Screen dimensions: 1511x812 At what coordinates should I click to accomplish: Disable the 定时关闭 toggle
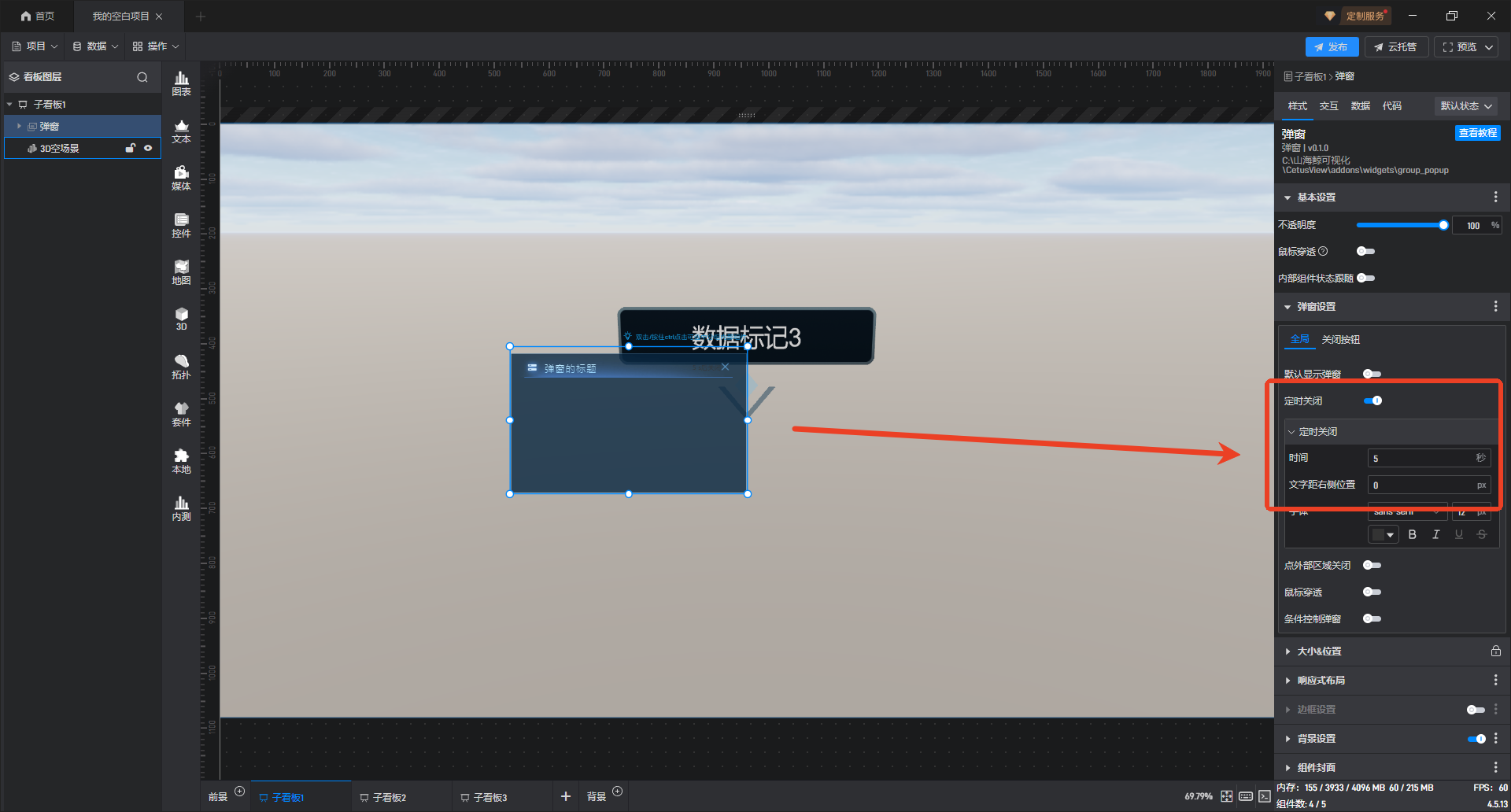coord(1372,400)
